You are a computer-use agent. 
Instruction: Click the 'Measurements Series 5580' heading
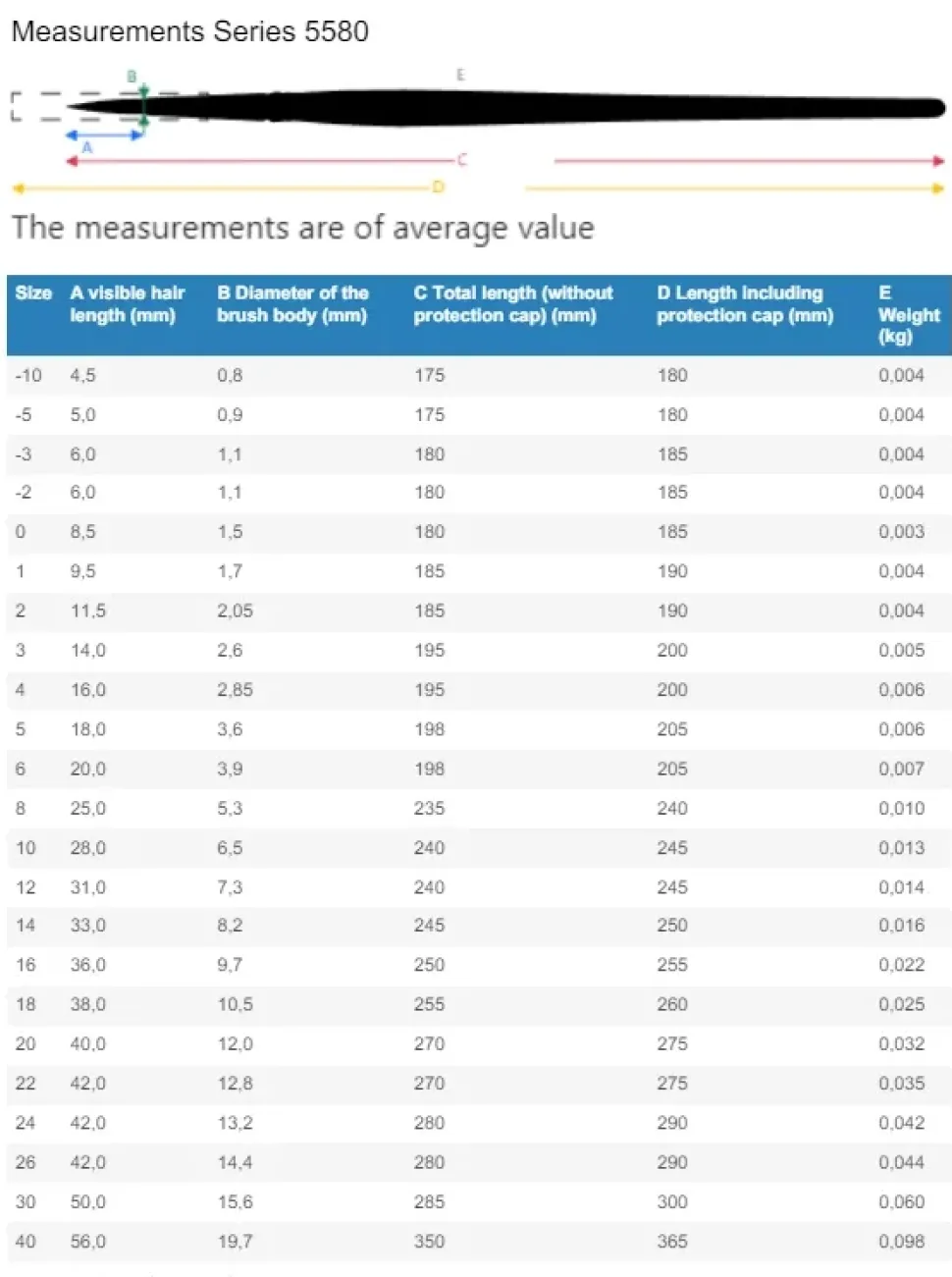click(x=189, y=31)
